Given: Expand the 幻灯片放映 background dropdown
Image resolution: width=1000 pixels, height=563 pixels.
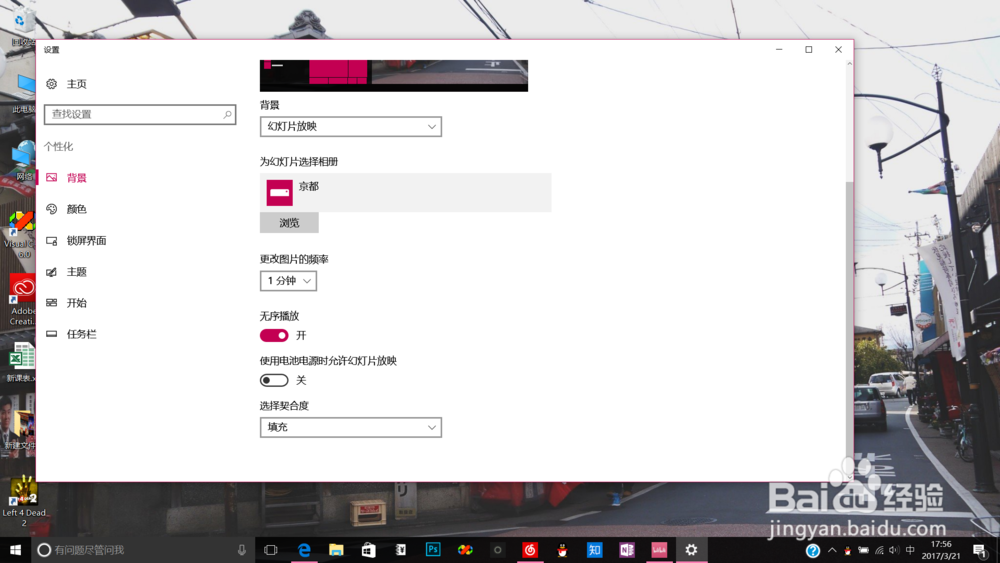Looking at the screenshot, I should (x=351, y=126).
